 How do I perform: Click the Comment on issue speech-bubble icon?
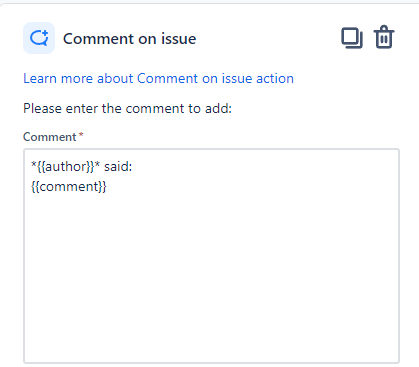point(39,38)
